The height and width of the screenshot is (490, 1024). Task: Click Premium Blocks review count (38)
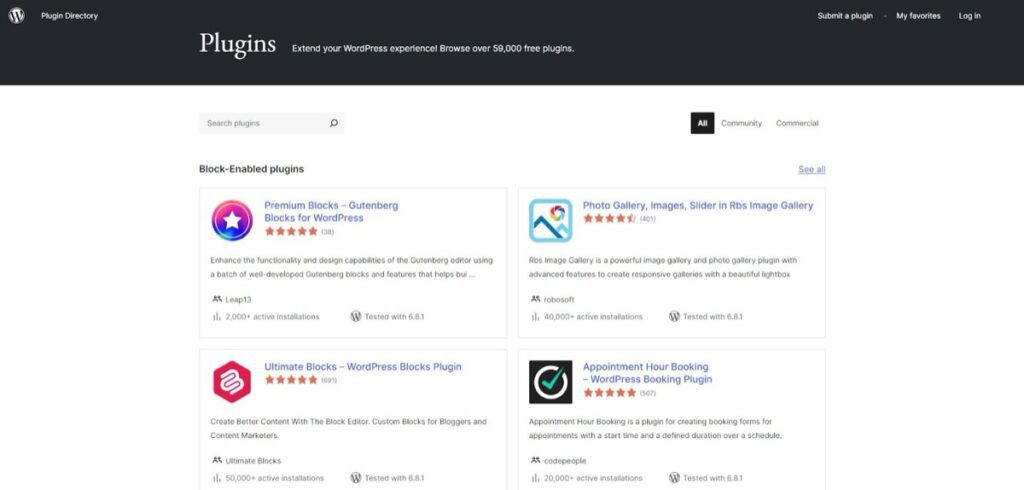(x=328, y=232)
